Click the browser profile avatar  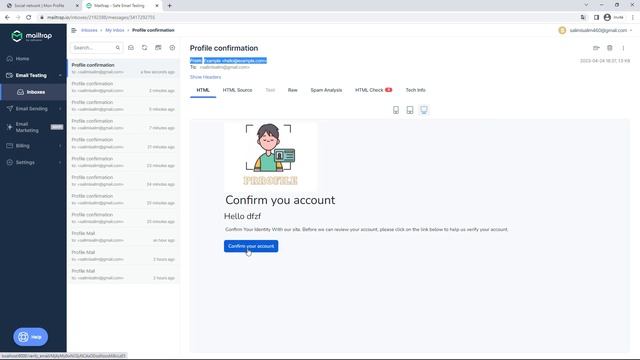[607, 18]
